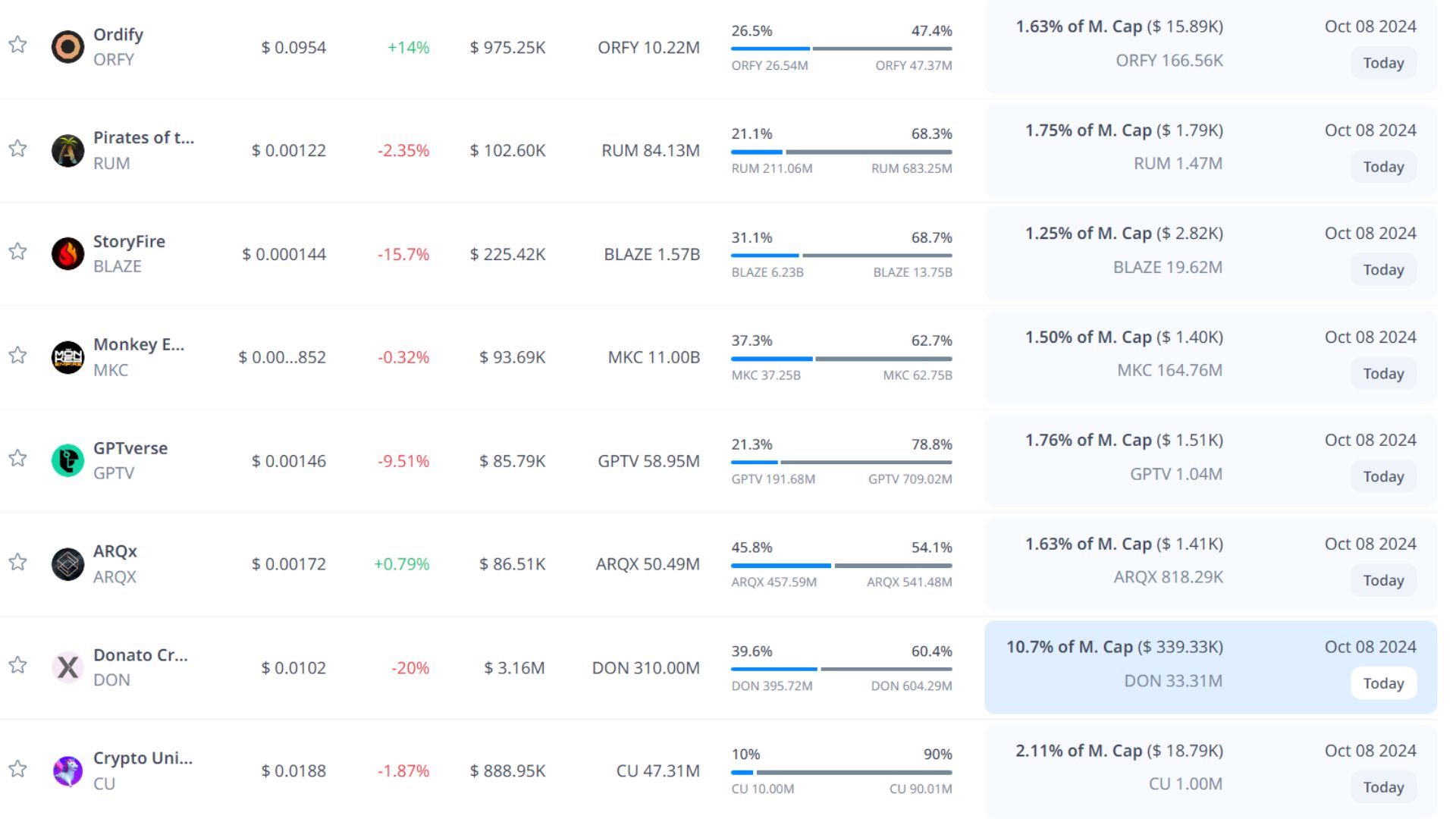1456x819 pixels.
Task: Open the Ordify token name link
Action: [118, 35]
